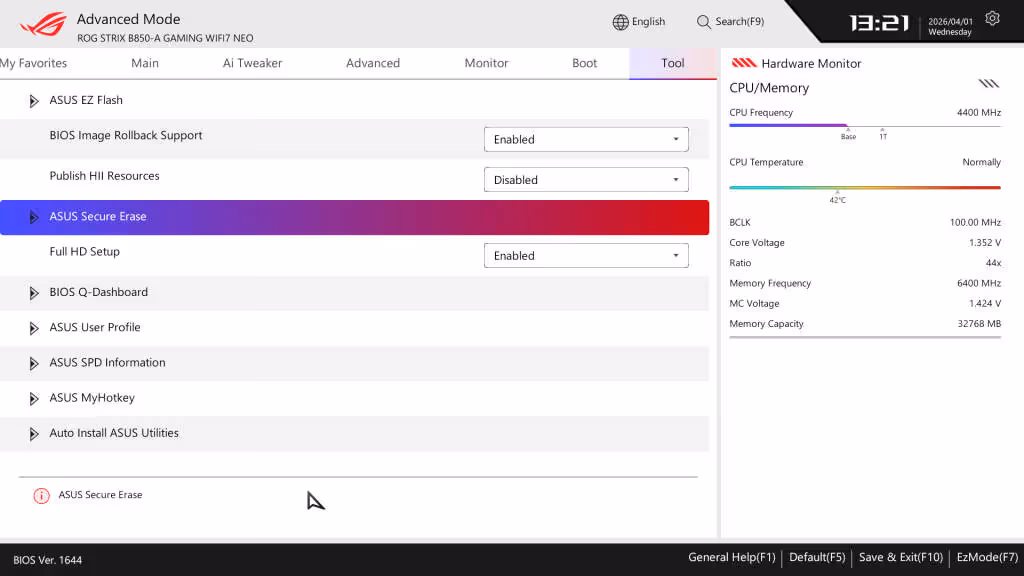
Task: Click the 13:21 clock display
Action: coord(879,24)
